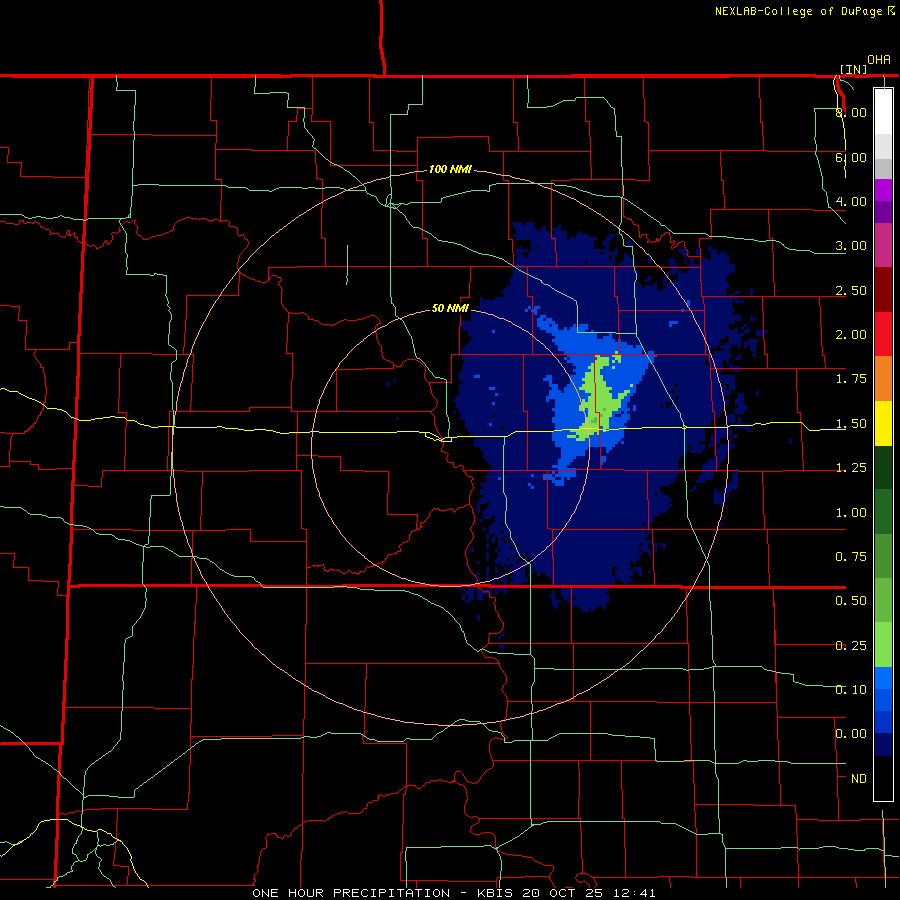
Task: Click the 1.25 legend value
Action: coord(851,468)
